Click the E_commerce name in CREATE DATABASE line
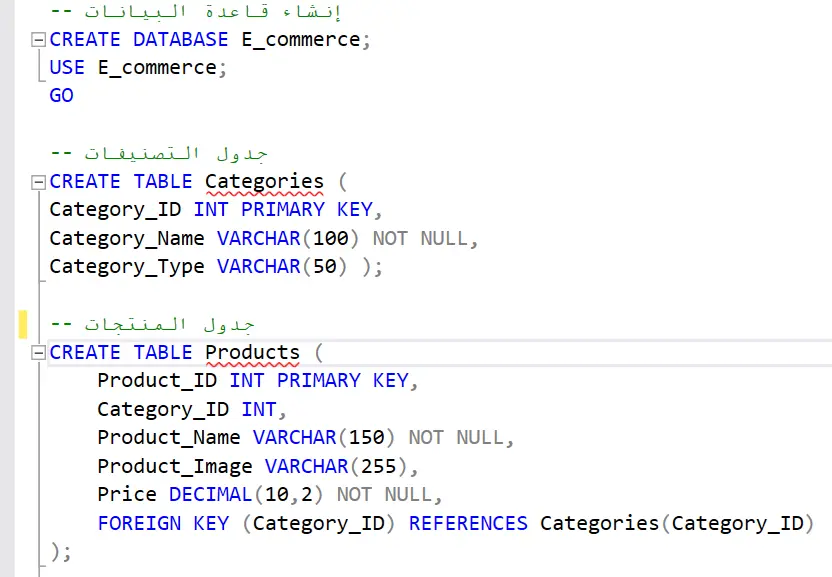This screenshot has width=832, height=577. click(300, 40)
